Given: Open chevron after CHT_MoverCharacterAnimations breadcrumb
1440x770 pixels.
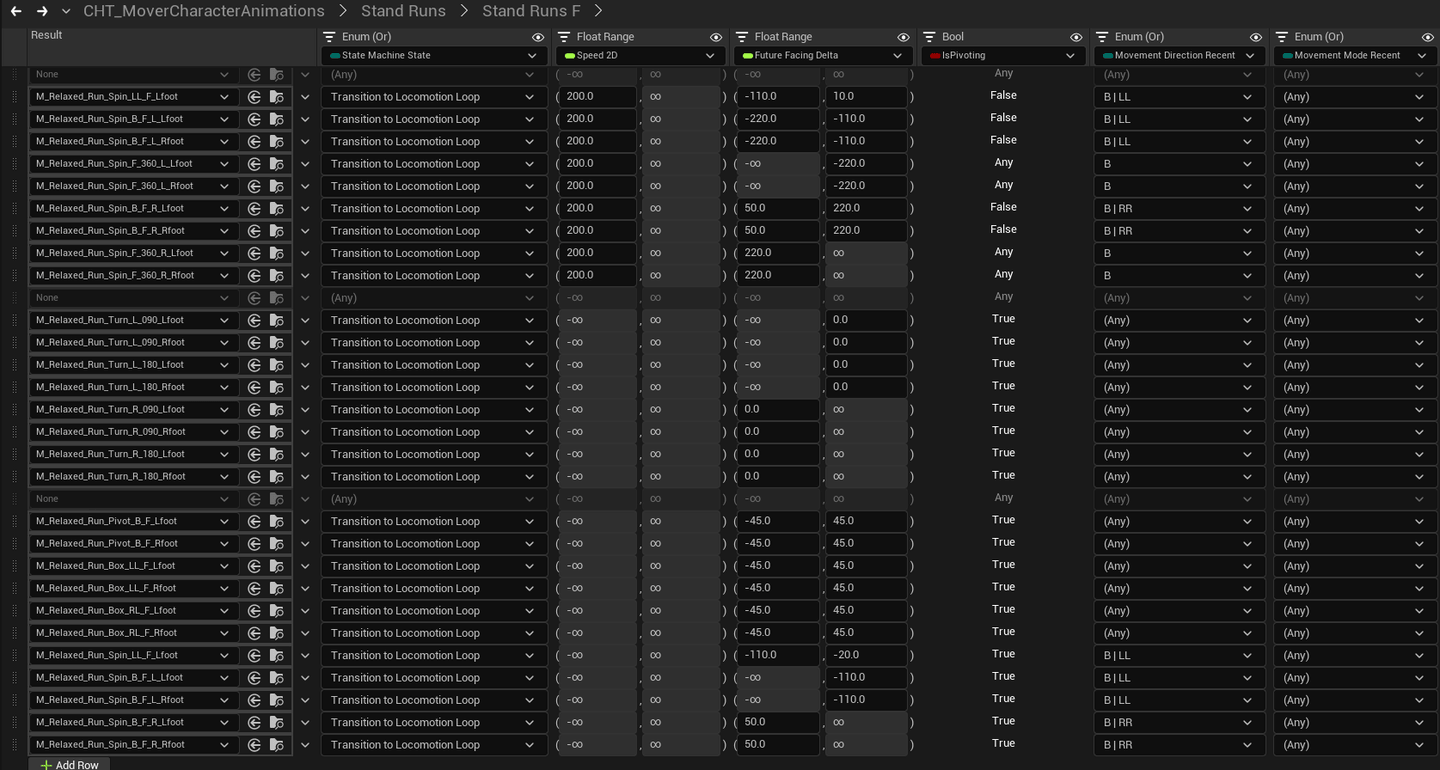Looking at the screenshot, I should [x=343, y=11].
